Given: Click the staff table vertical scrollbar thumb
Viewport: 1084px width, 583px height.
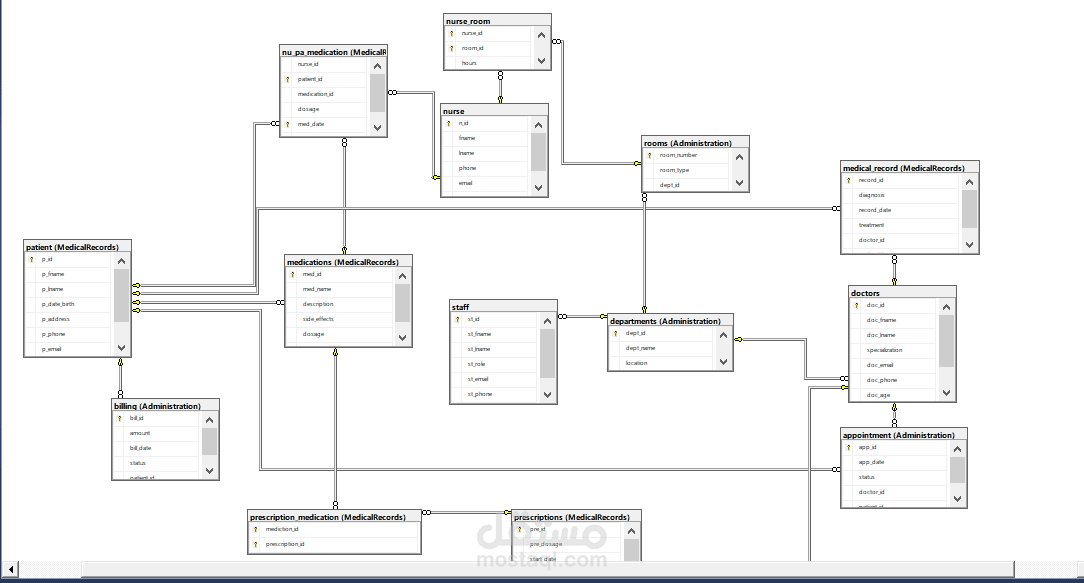Looking at the screenshot, I should pyautogui.click(x=548, y=353).
